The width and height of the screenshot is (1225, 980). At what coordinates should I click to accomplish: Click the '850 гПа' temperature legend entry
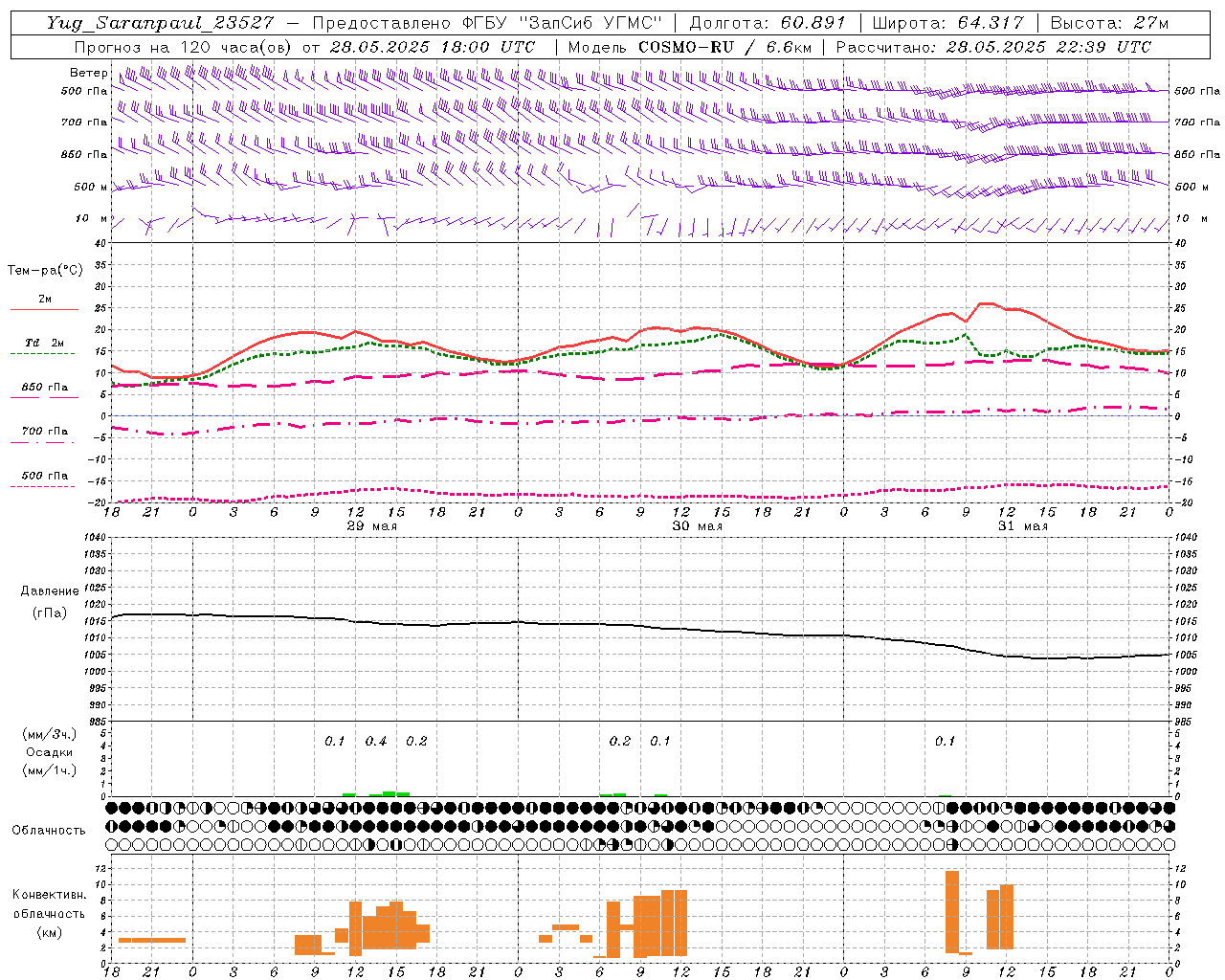[45, 387]
